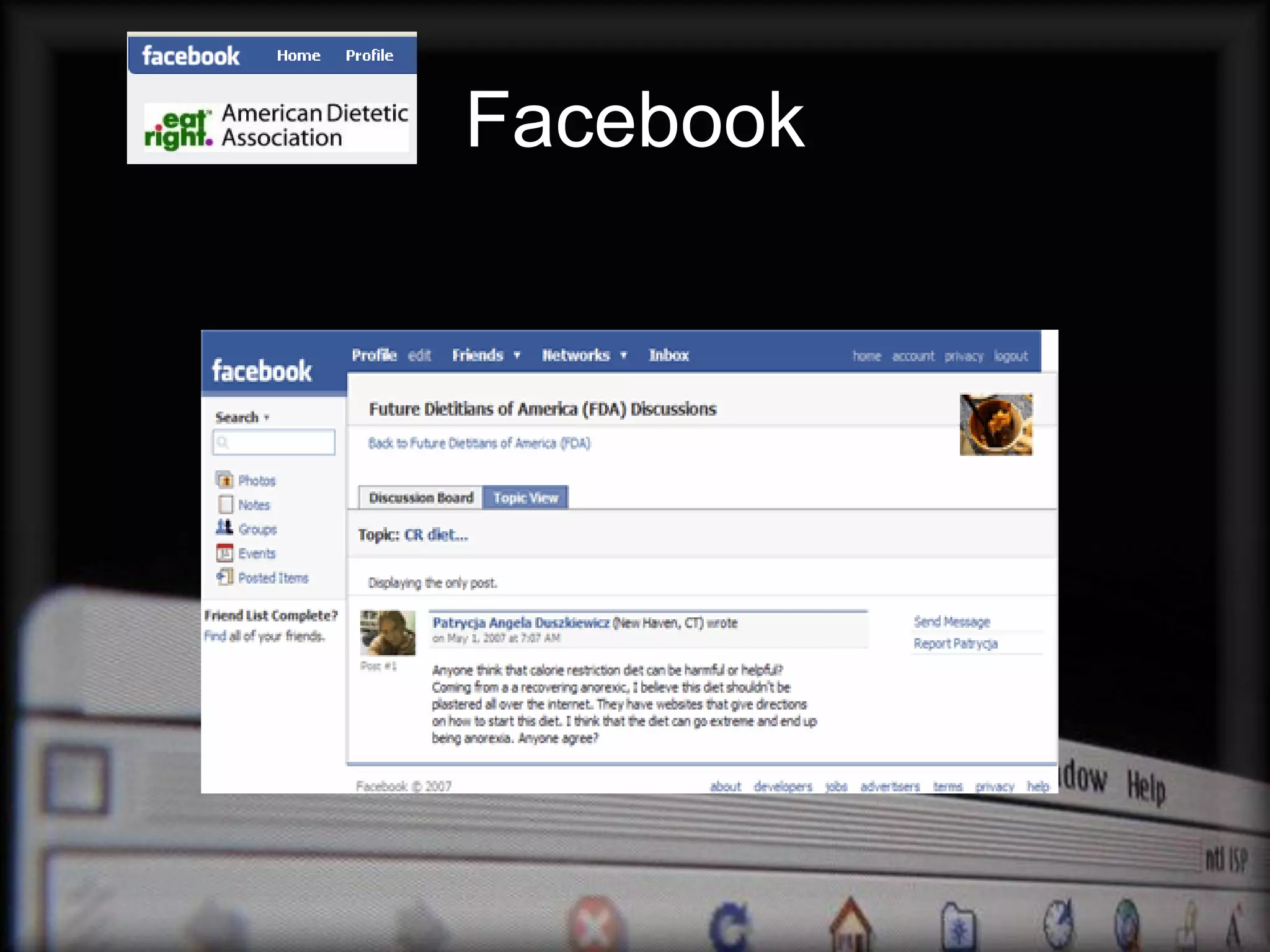Viewport: 1270px width, 952px height.
Task: Click the eat right logo
Action: tap(178, 130)
